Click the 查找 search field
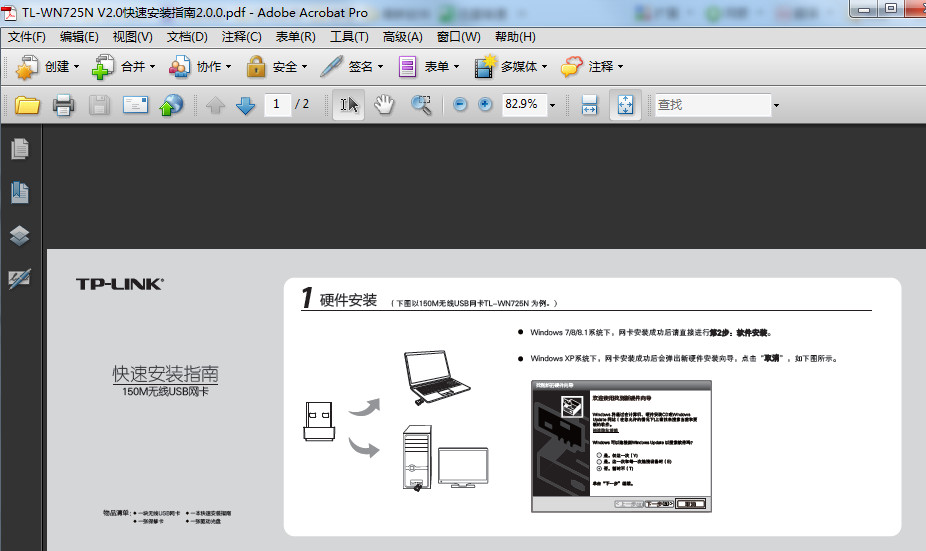Viewport: 926px width, 551px height. tap(713, 105)
